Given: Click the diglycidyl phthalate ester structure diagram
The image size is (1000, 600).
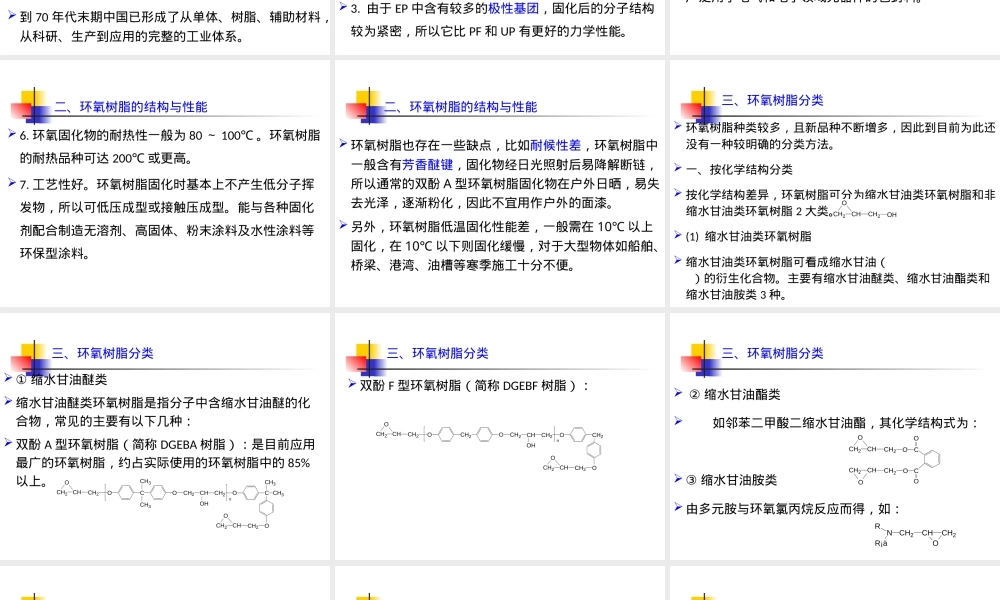Looking at the screenshot, I should point(894,460).
